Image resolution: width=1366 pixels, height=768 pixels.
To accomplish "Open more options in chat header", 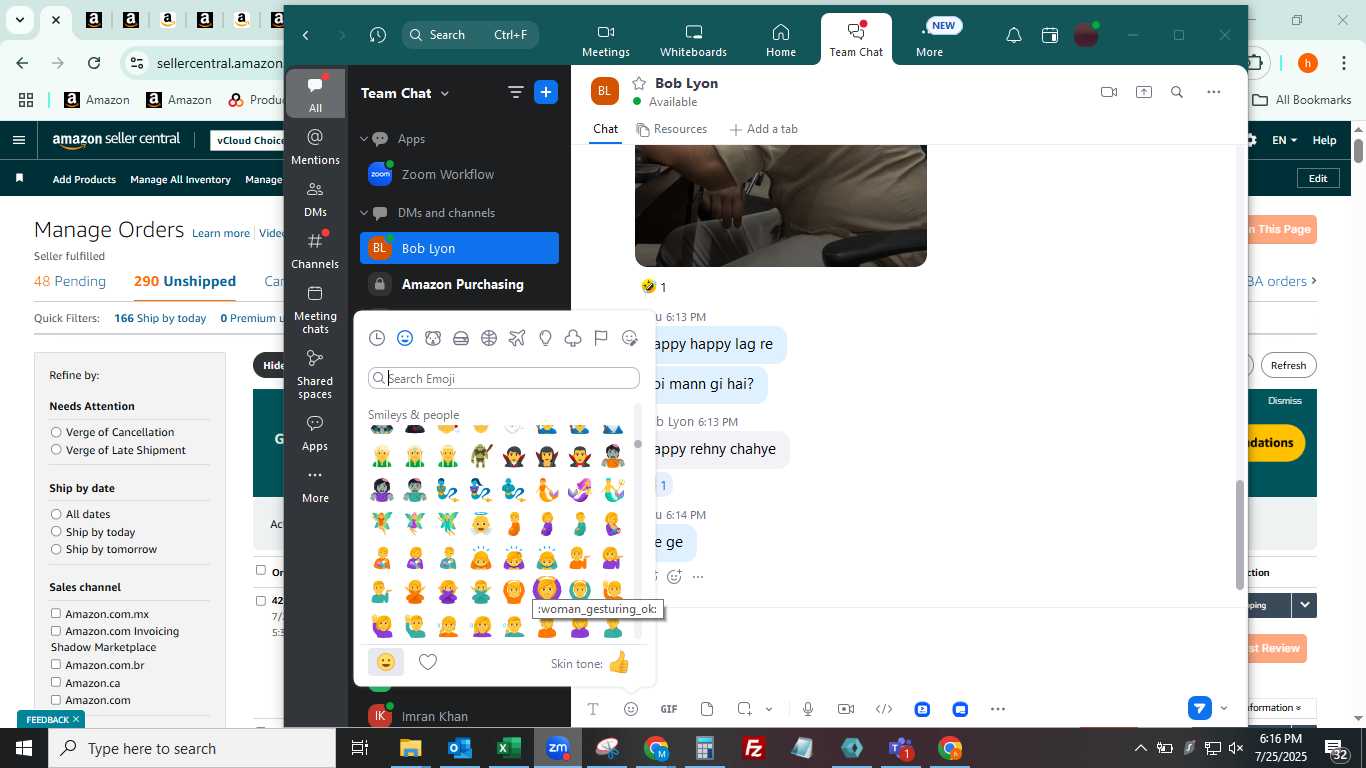I will tap(1214, 92).
